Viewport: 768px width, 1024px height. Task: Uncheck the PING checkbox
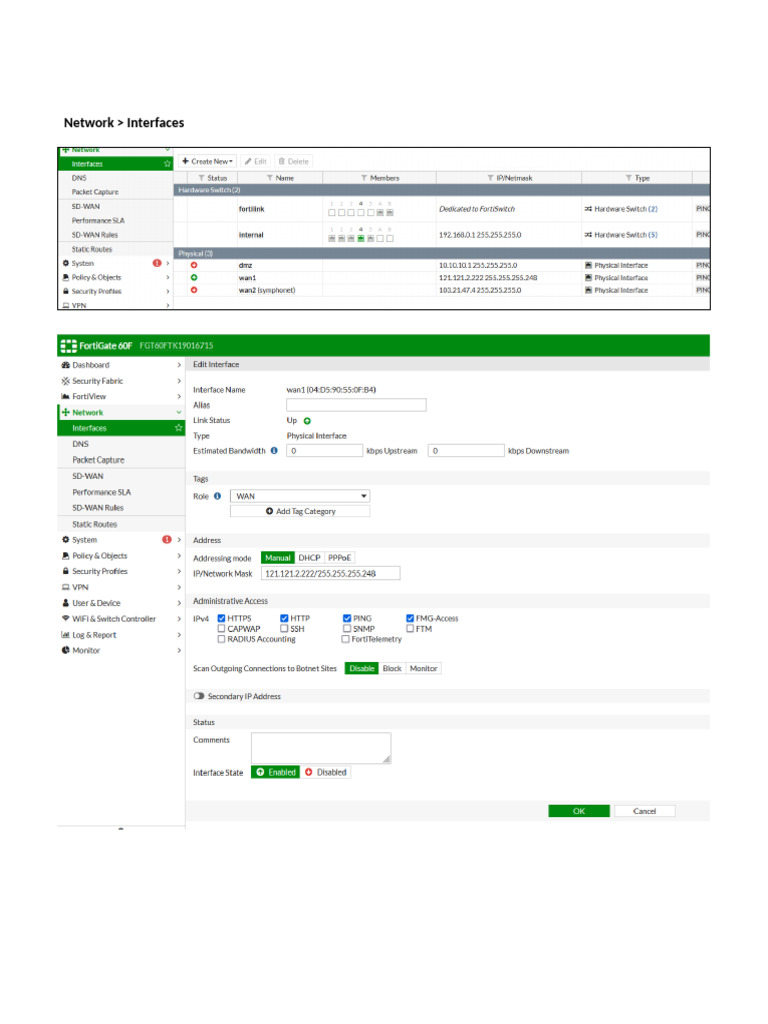347,618
